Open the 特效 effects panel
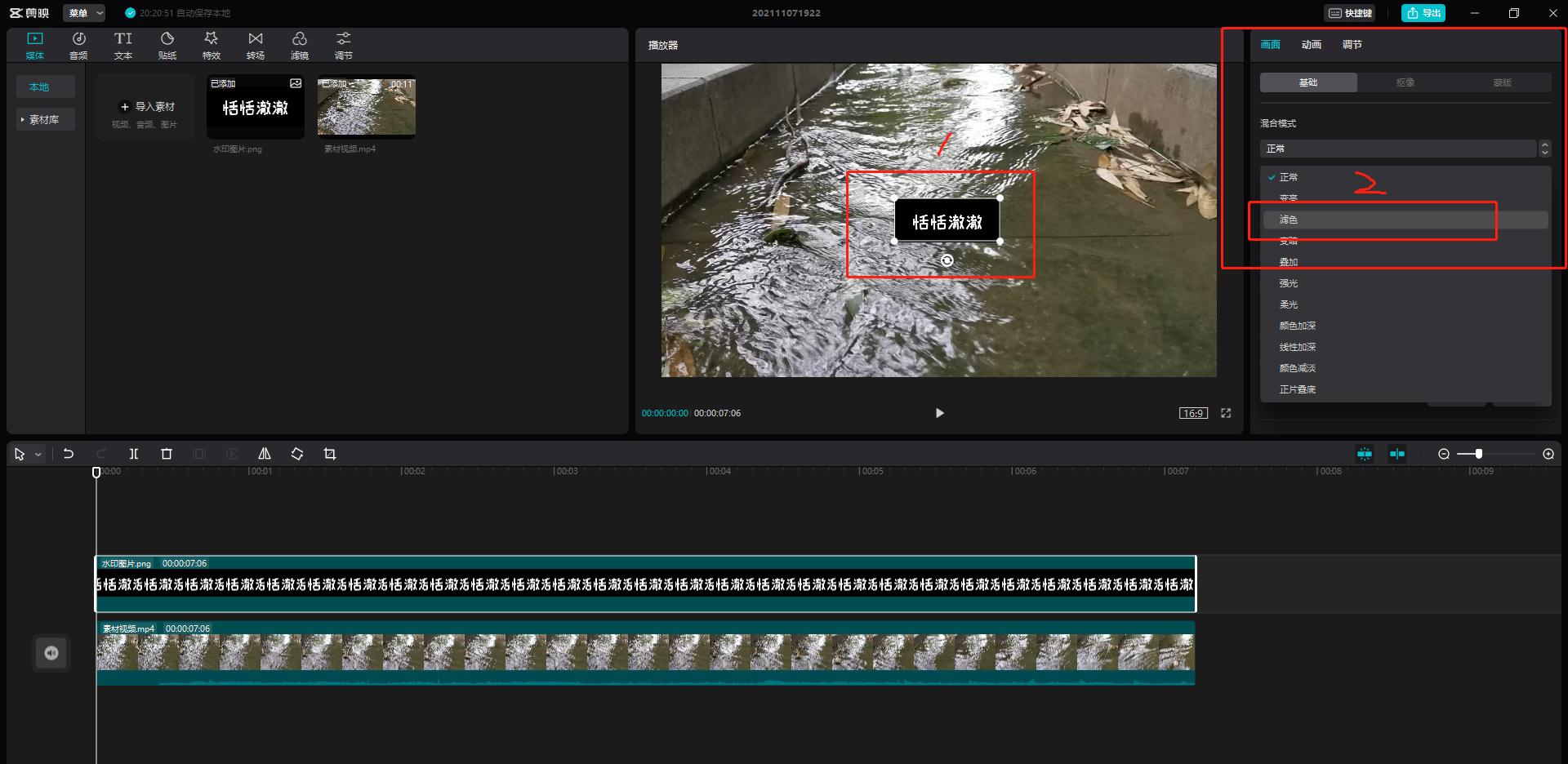The image size is (1568, 764). [211, 46]
